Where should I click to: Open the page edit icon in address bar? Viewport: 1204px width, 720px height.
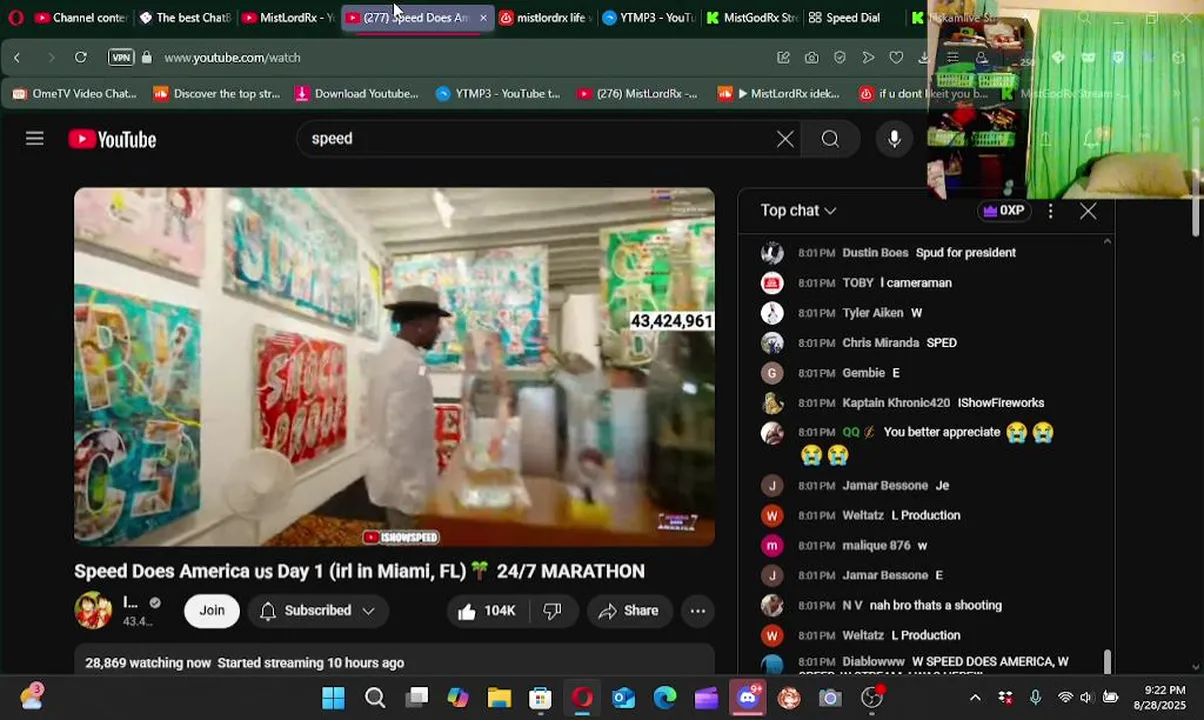click(x=783, y=58)
